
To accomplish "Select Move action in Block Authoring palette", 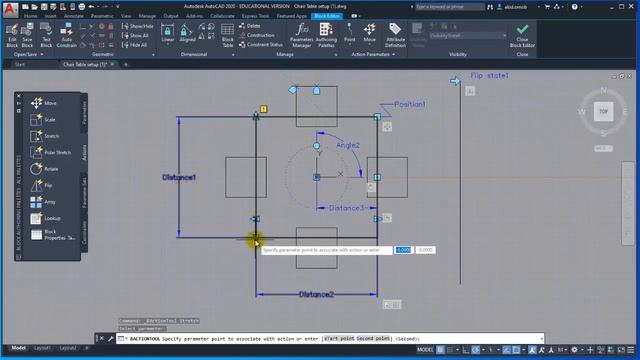I will pos(44,103).
